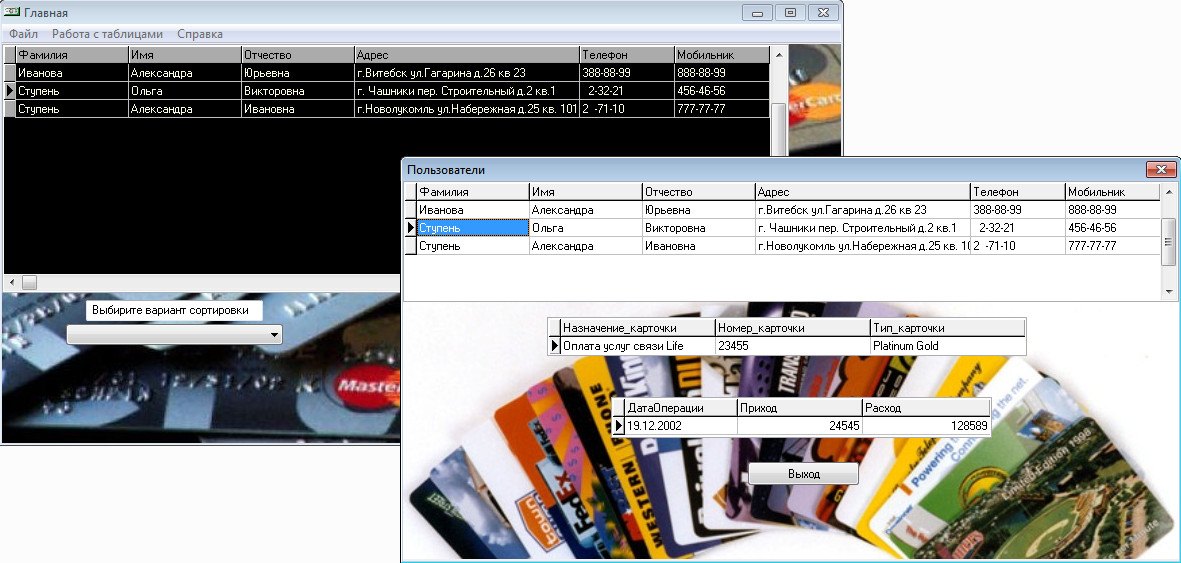
Task: Select Ольга cell in Главная grid
Action: point(185,90)
